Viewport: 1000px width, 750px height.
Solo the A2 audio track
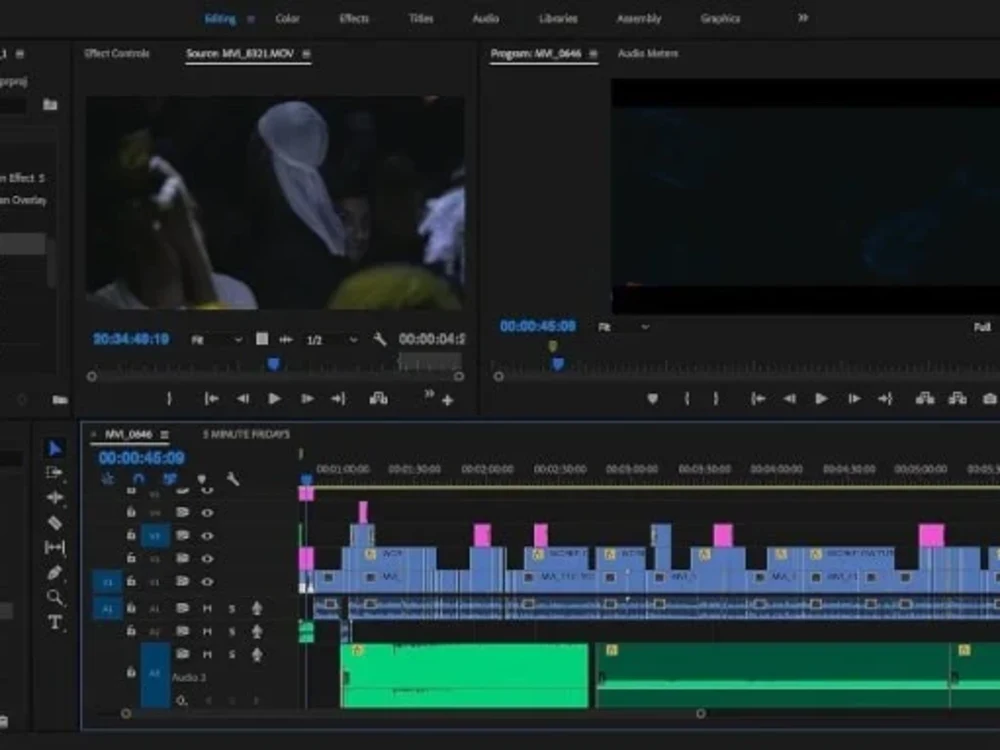click(x=232, y=629)
